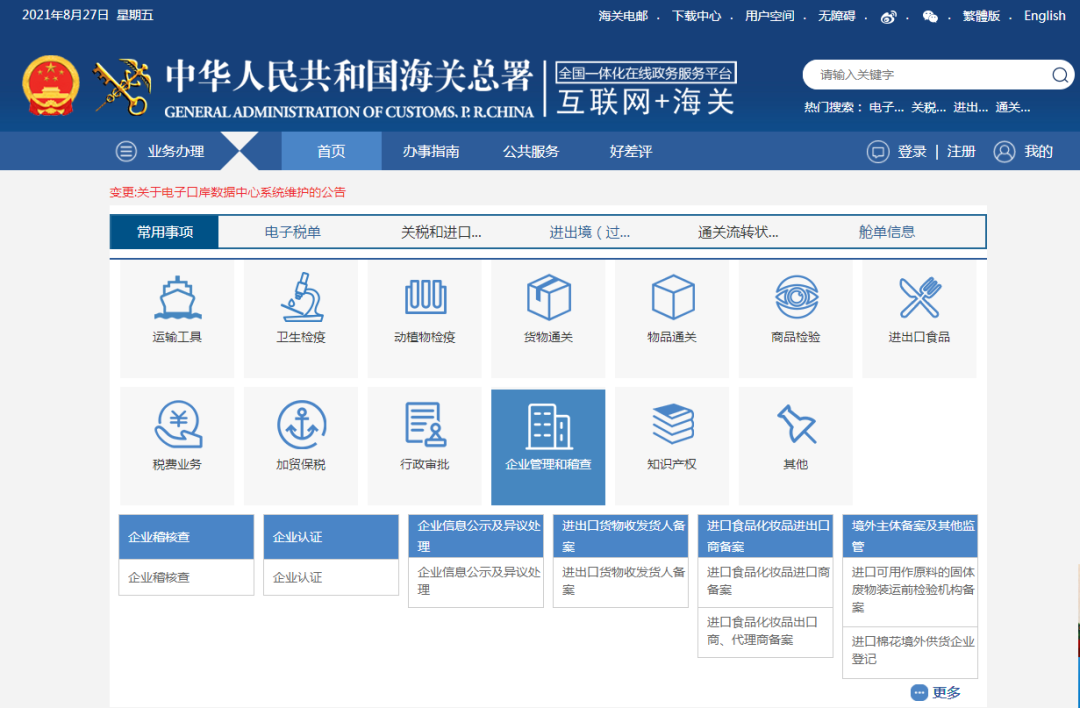
Task: Open the 行政审批 document stamp icon
Action: [425, 424]
